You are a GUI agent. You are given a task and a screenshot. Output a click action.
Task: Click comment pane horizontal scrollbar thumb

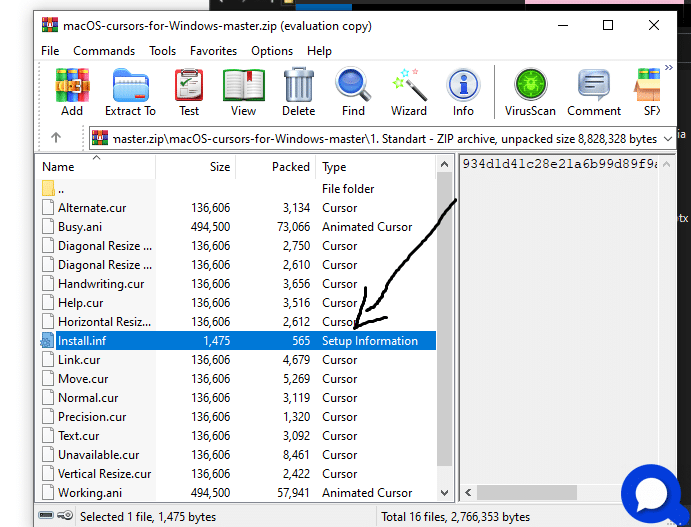(527, 492)
